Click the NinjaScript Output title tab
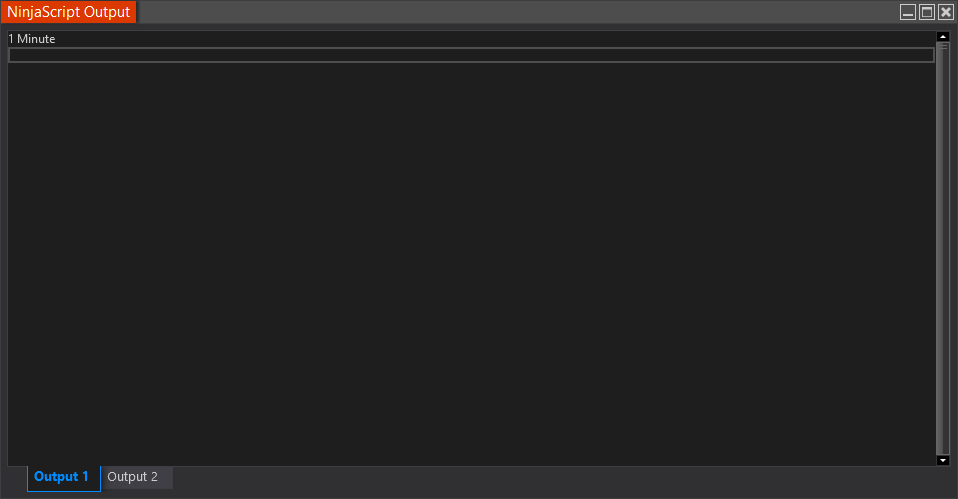This screenshot has width=958, height=499. pyautogui.click(x=68, y=12)
